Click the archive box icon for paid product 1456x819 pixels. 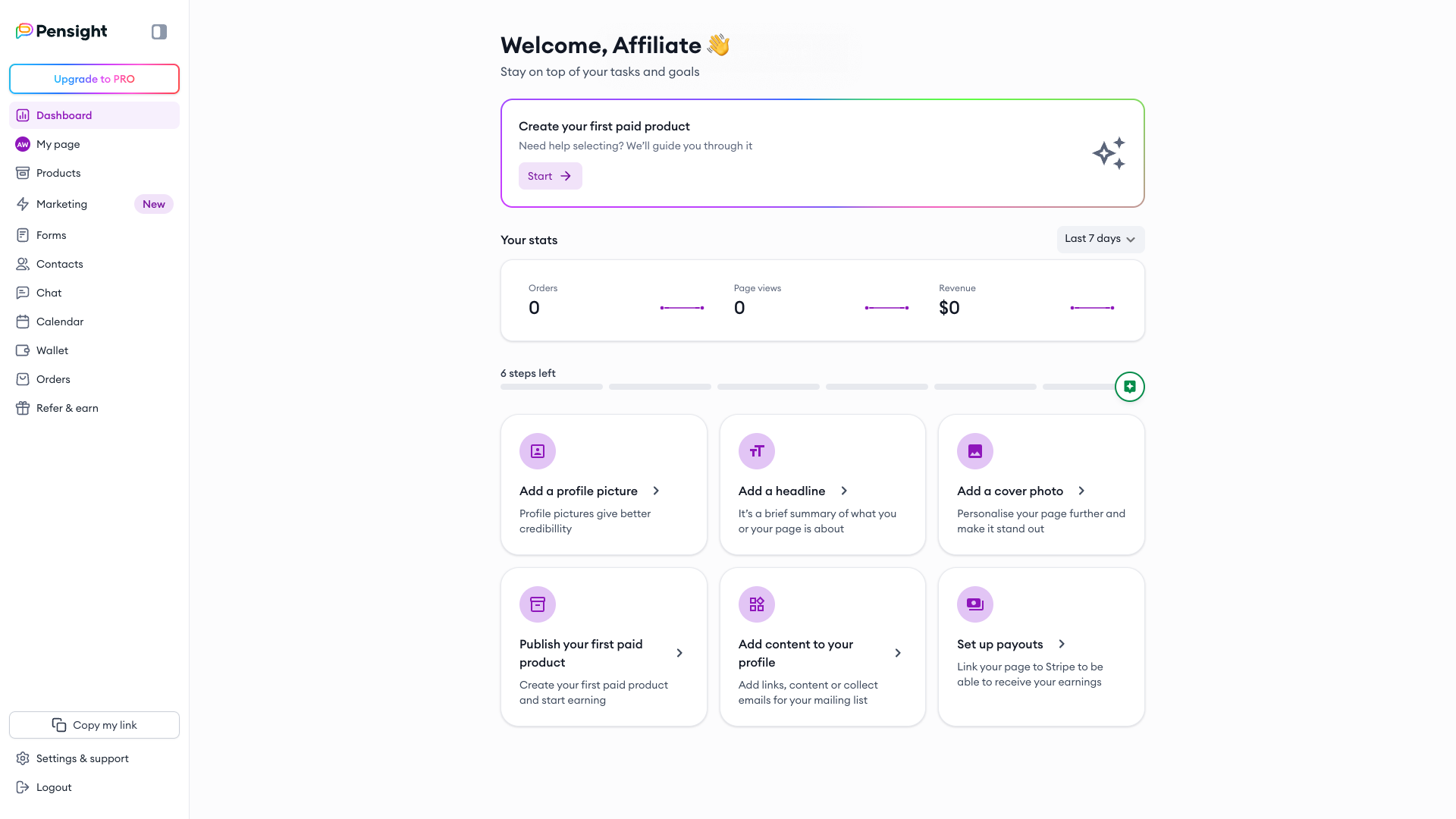pos(537,604)
